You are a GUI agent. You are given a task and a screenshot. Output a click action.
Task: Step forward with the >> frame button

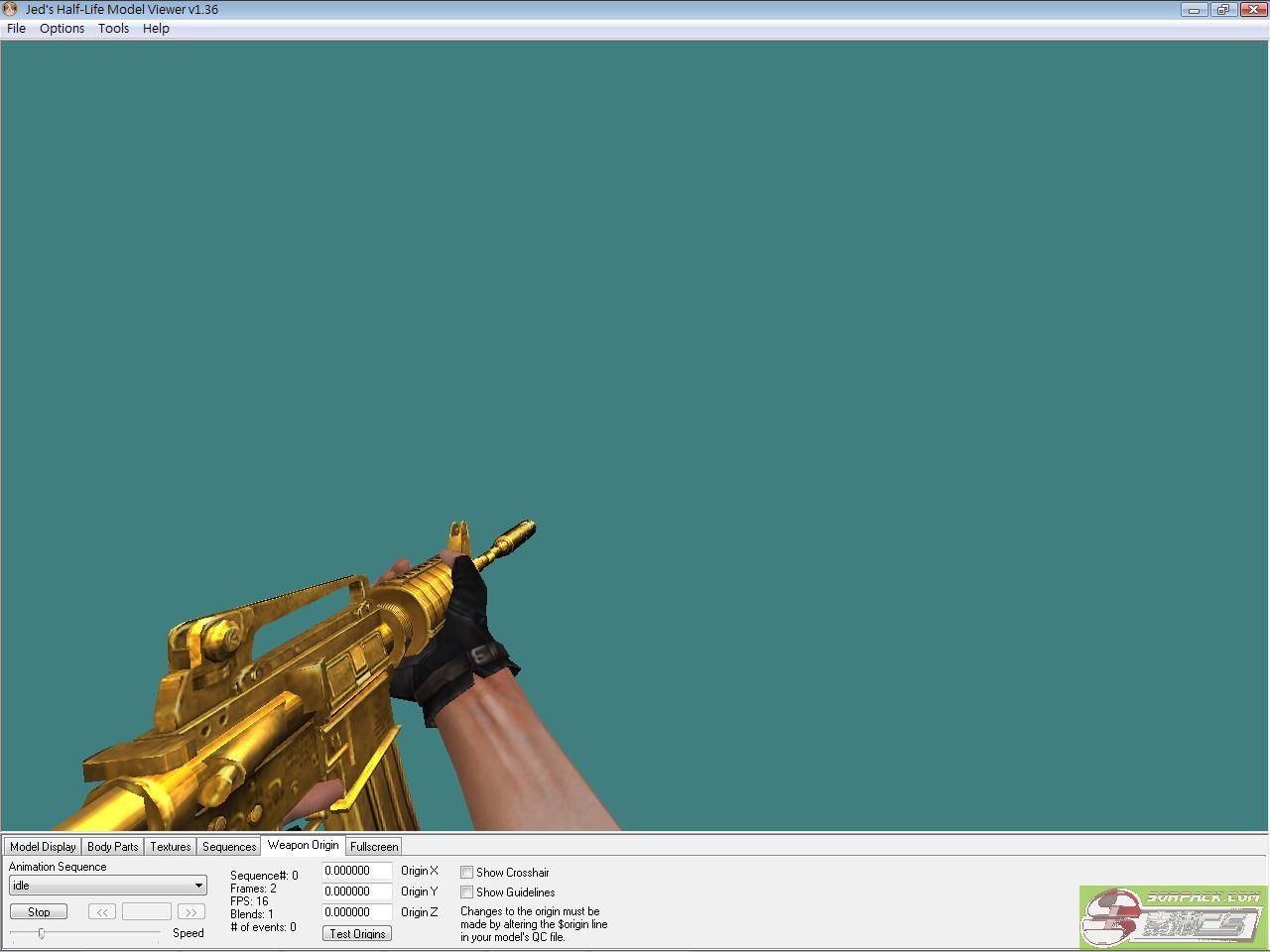click(190, 911)
